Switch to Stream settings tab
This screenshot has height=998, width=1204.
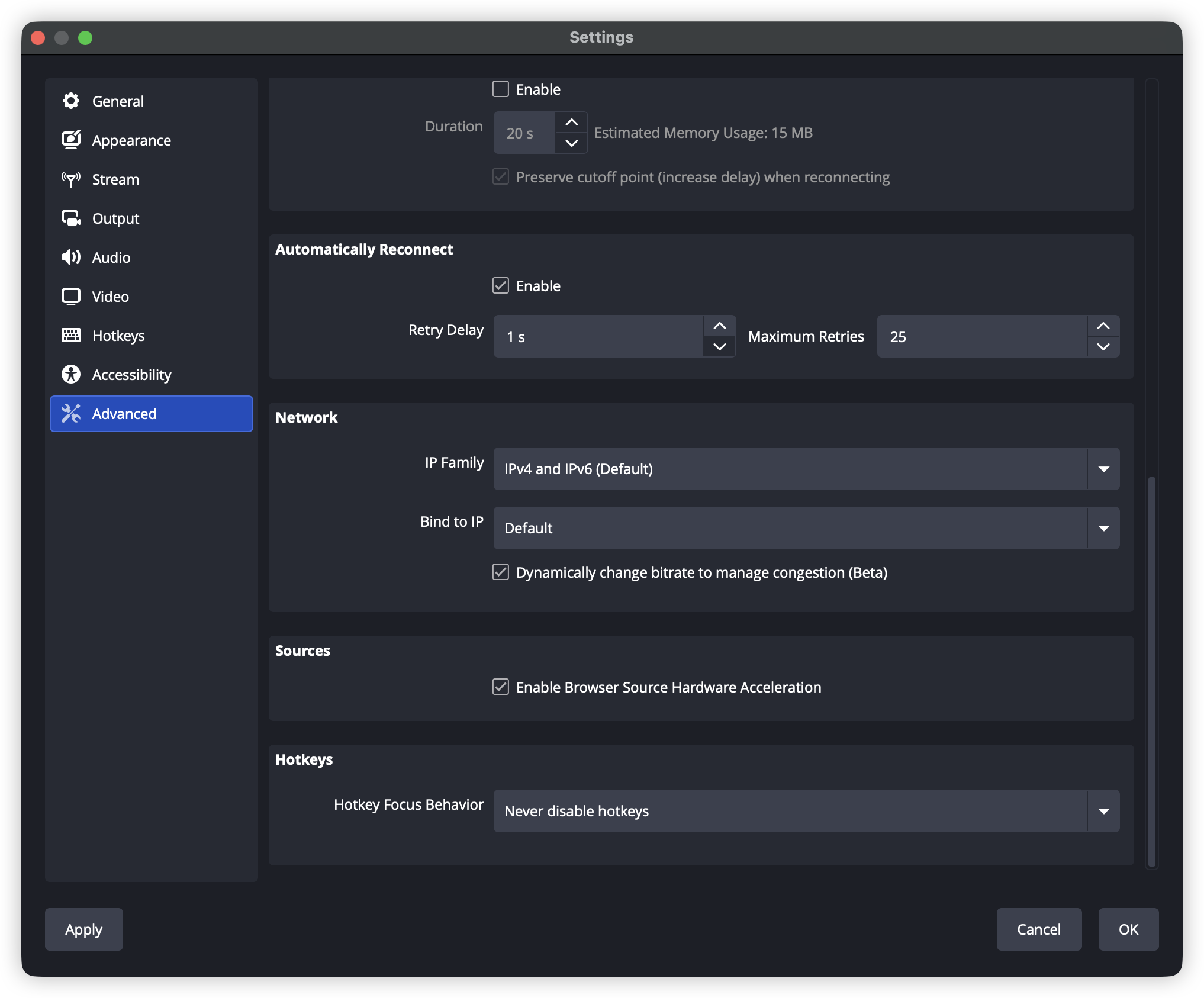click(x=115, y=179)
